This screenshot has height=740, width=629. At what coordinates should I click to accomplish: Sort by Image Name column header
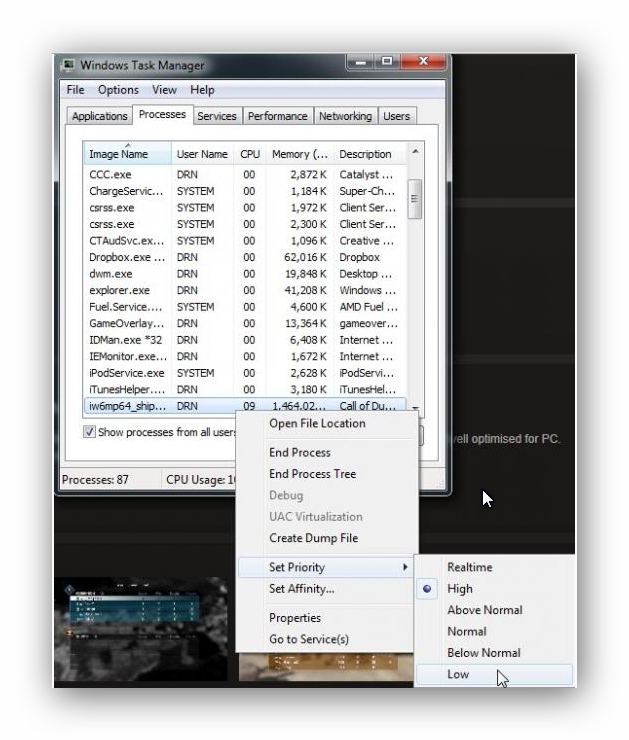point(127,154)
